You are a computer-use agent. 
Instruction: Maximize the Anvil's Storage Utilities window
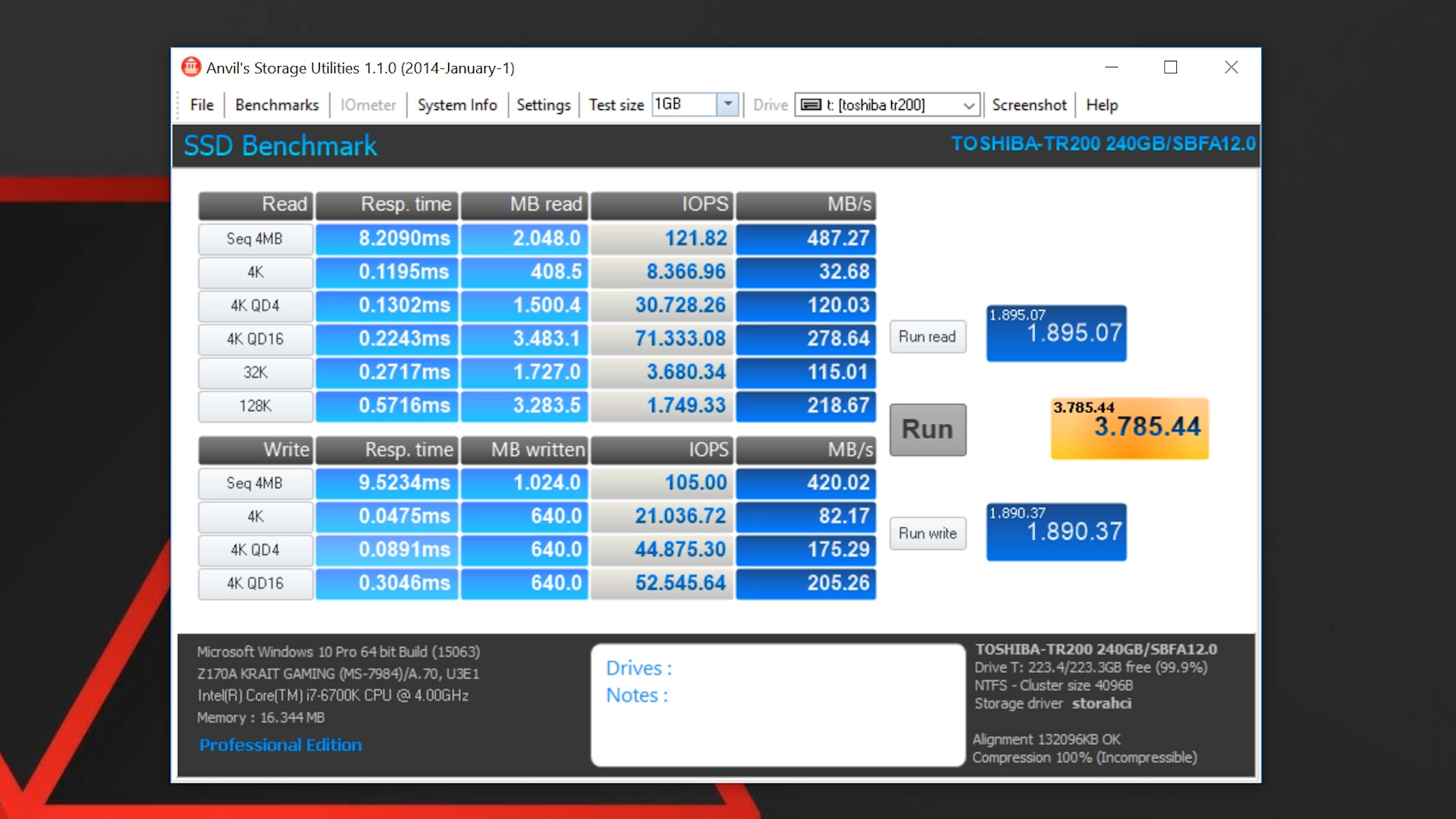click(x=1171, y=67)
